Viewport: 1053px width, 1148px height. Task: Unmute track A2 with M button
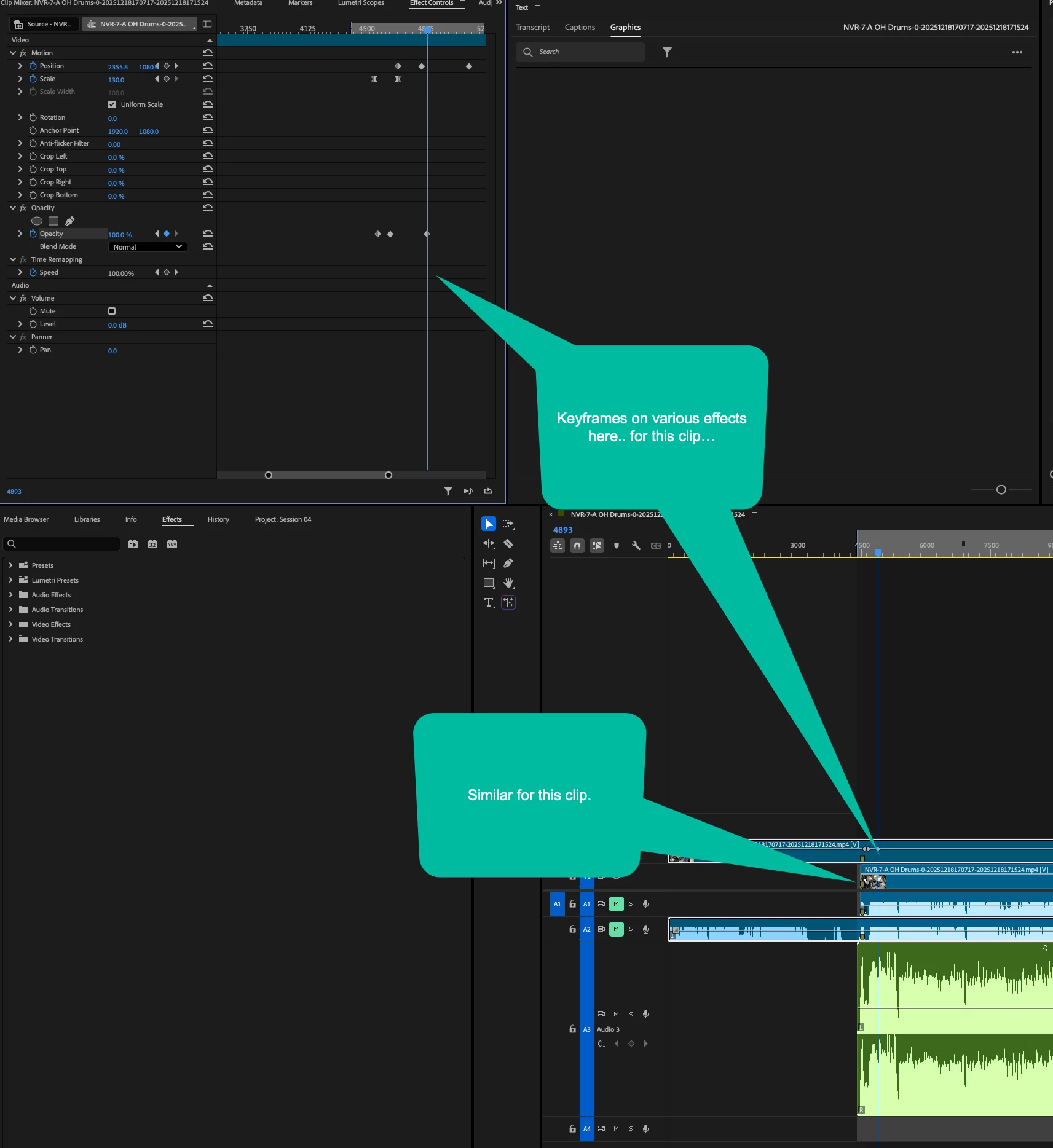coord(616,929)
